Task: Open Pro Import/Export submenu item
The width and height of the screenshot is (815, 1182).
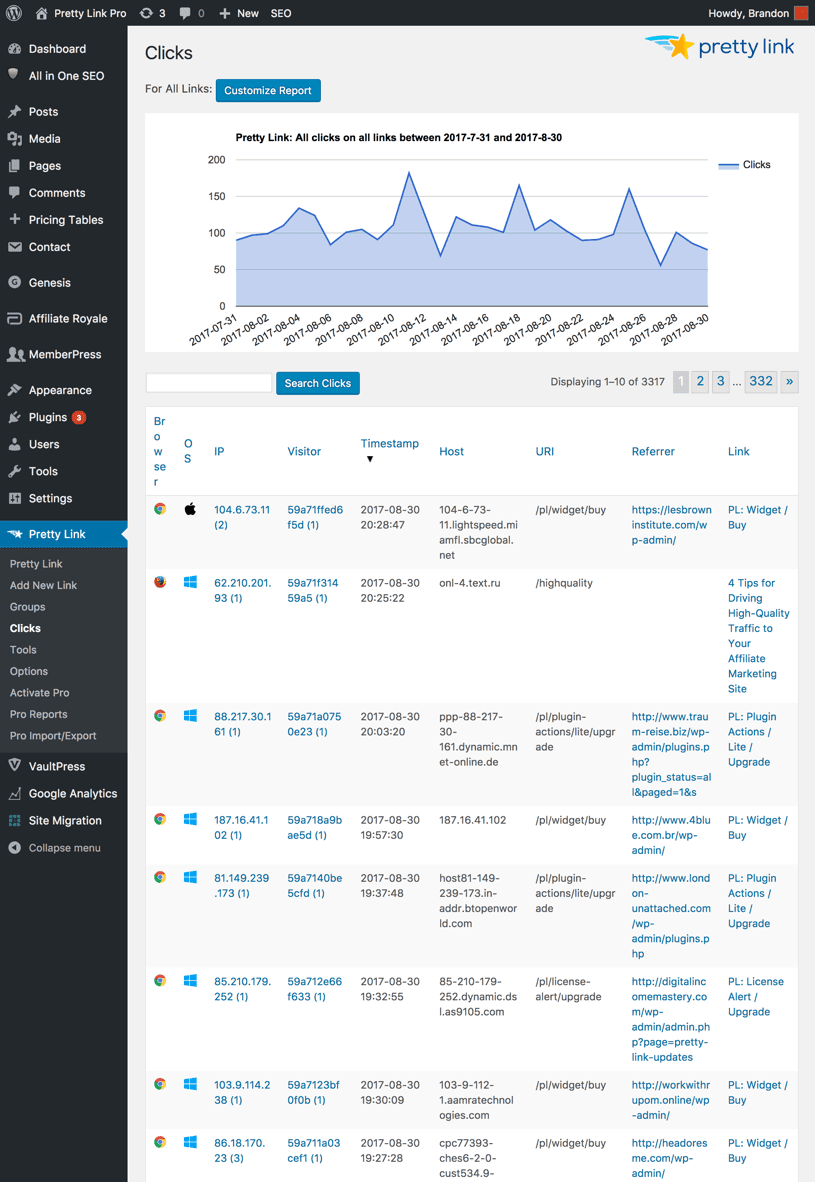Action: pos(53,736)
